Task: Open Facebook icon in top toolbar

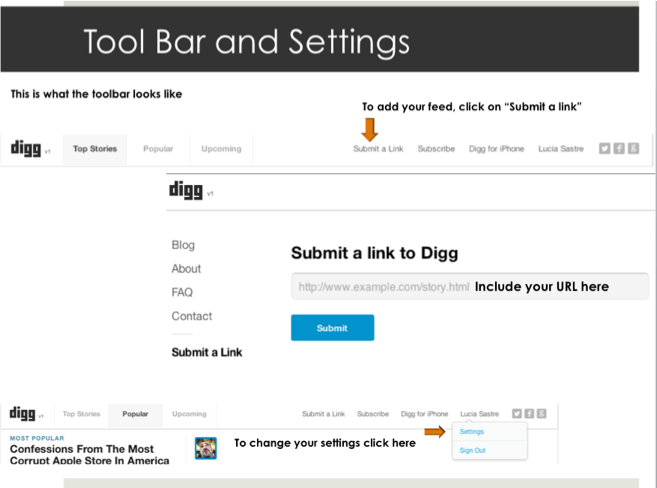Action: pos(619,148)
